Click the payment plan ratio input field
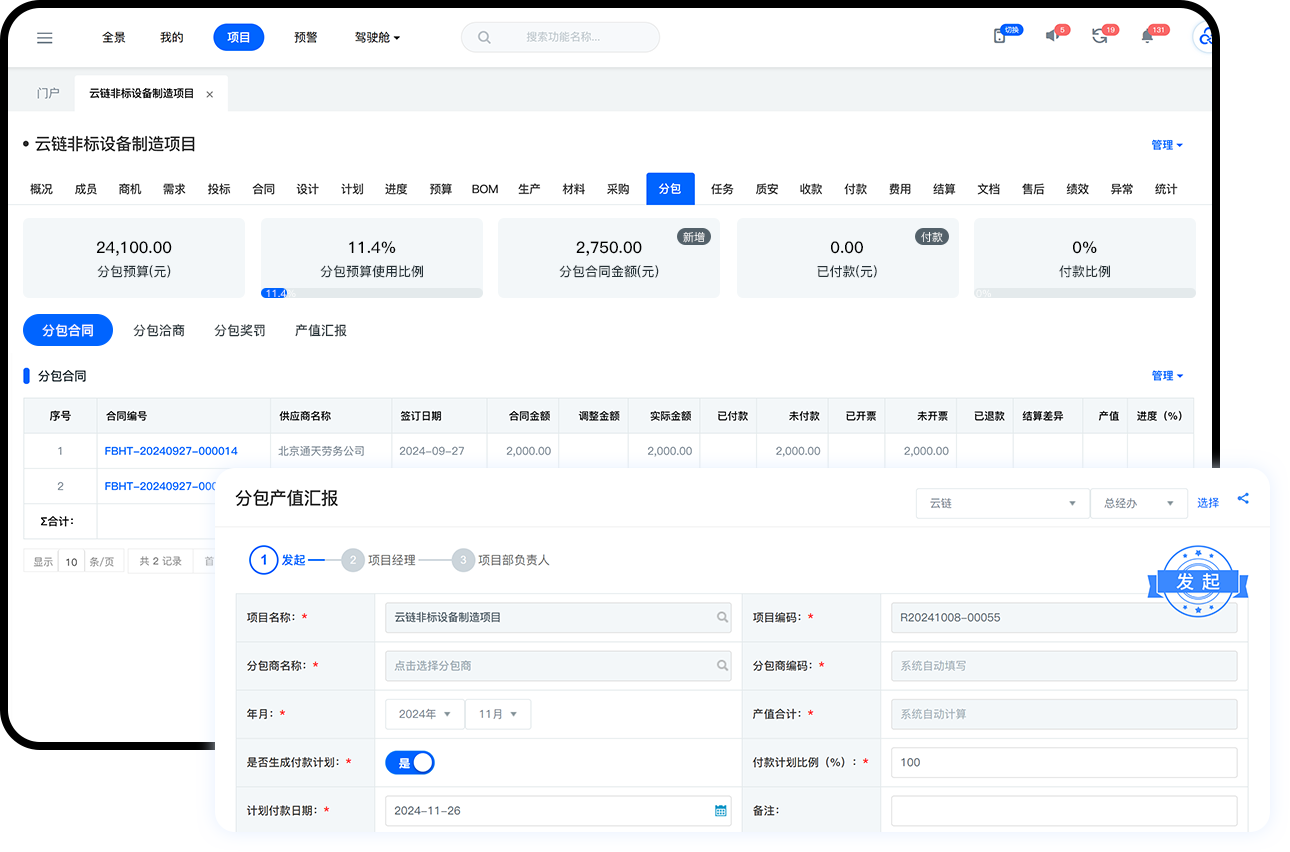1290x852 pixels. click(x=1063, y=762)
